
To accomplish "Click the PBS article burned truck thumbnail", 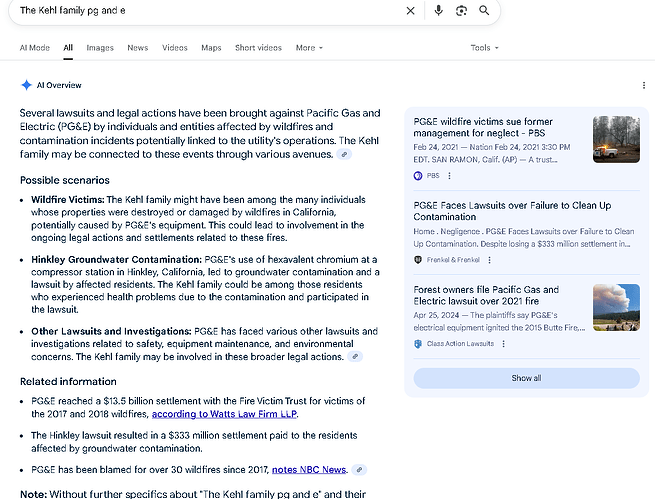I will click(x=616, y=139).
